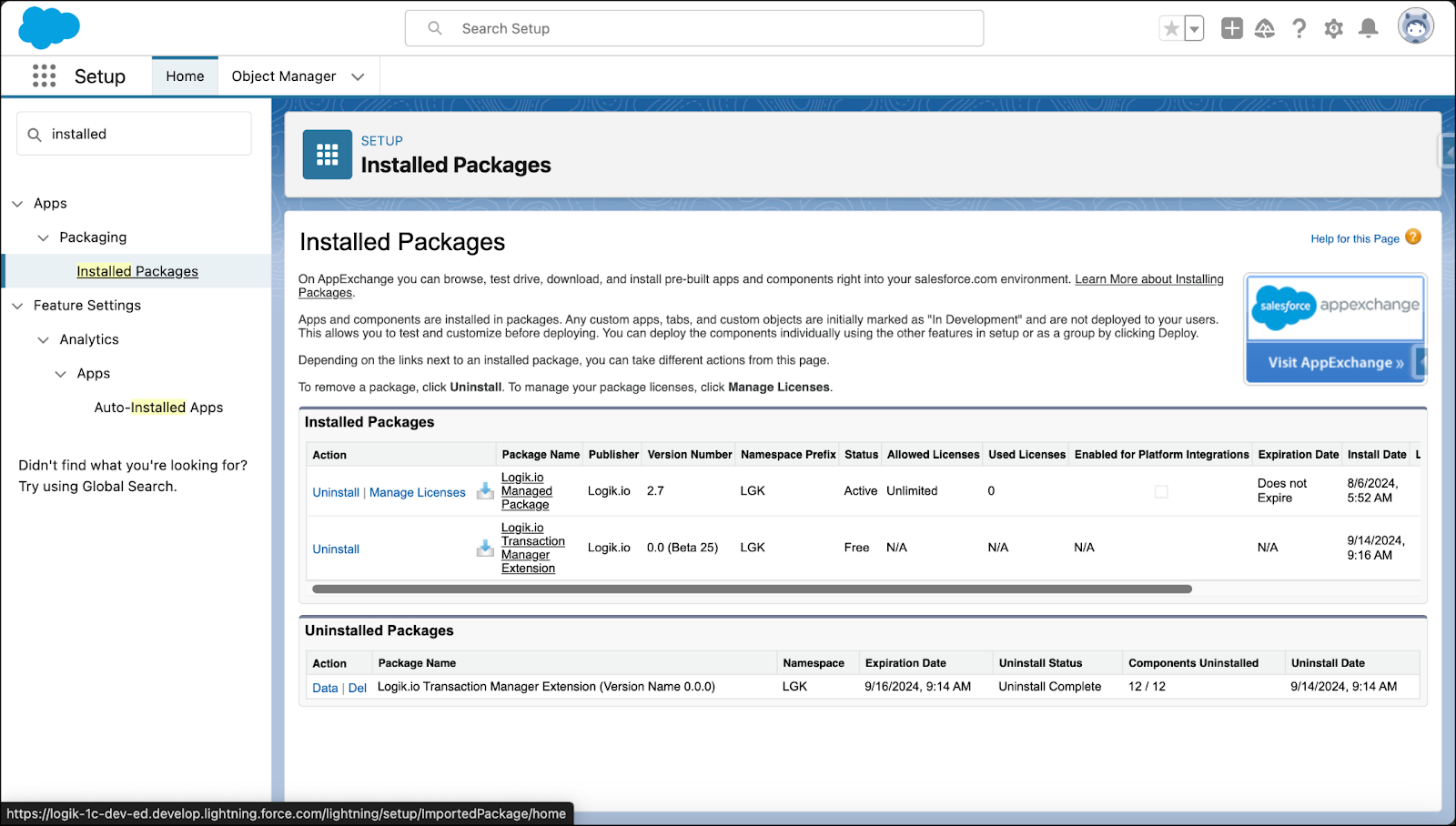Click the favorites star icon

pos(1171,28)
